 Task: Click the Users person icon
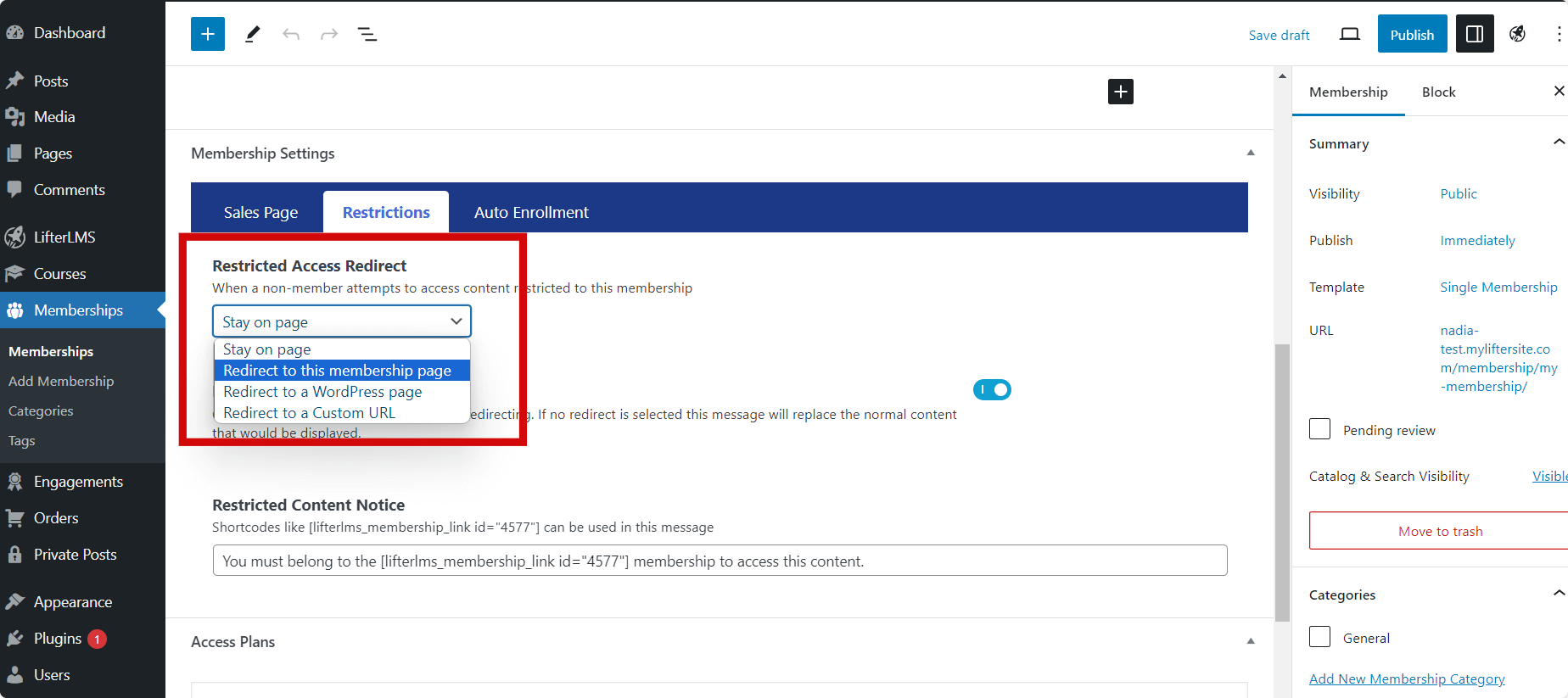click(x=14, y=675)
